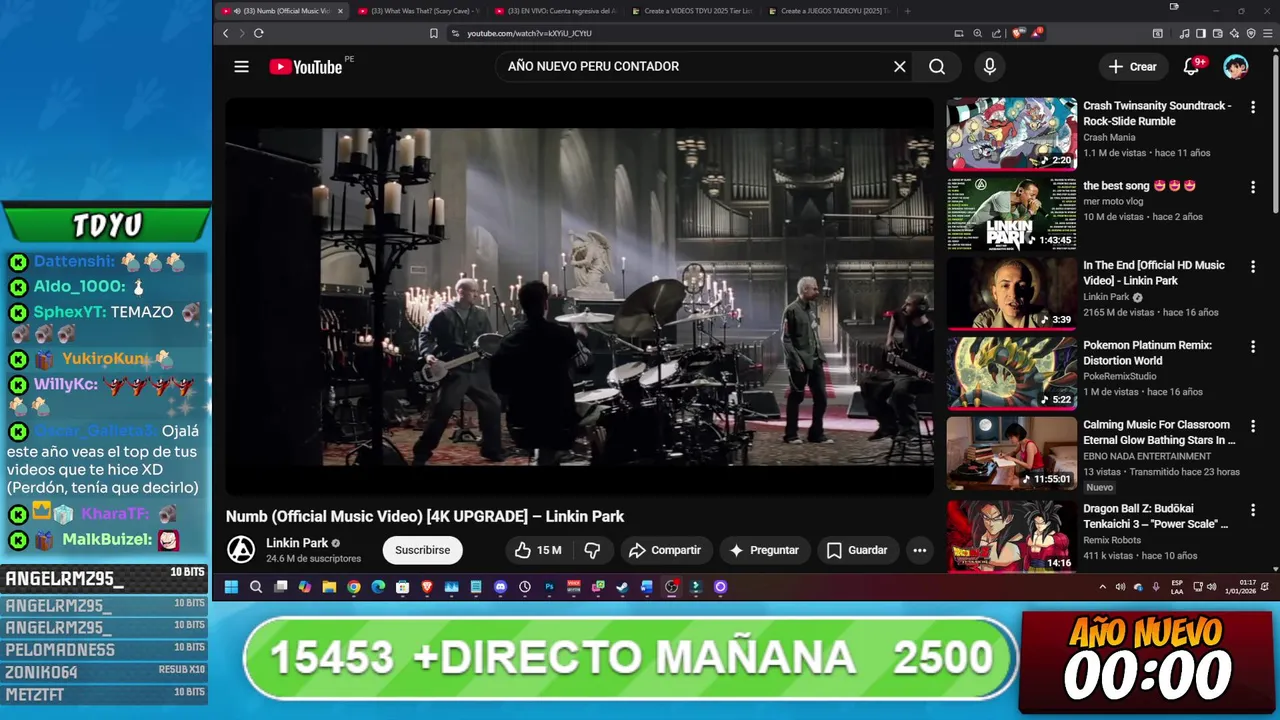Subscribe using the Suscribirse button
1280x720 pixels.
tap(422, 550)
